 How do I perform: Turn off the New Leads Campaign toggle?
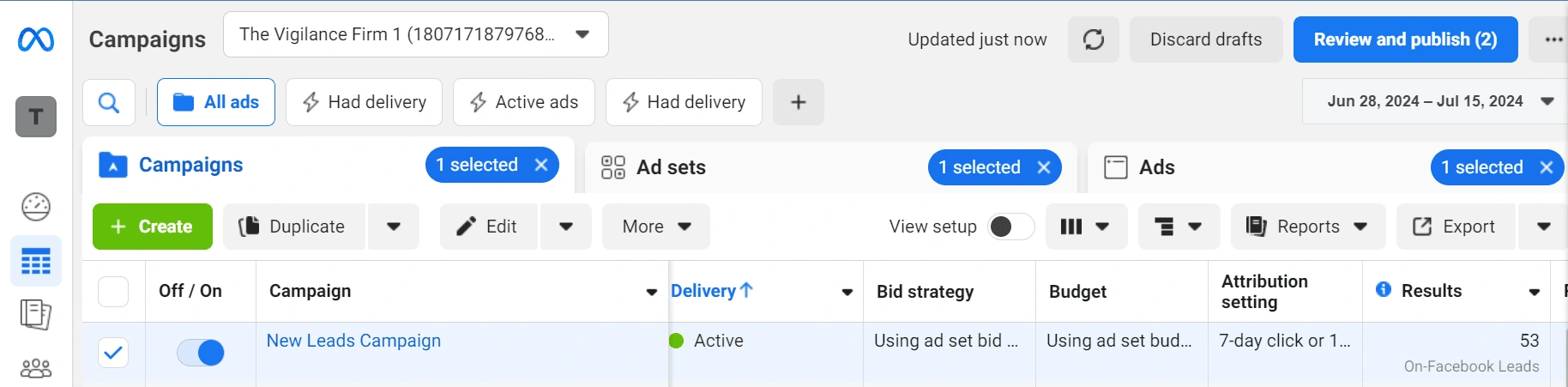coord(201,353)
